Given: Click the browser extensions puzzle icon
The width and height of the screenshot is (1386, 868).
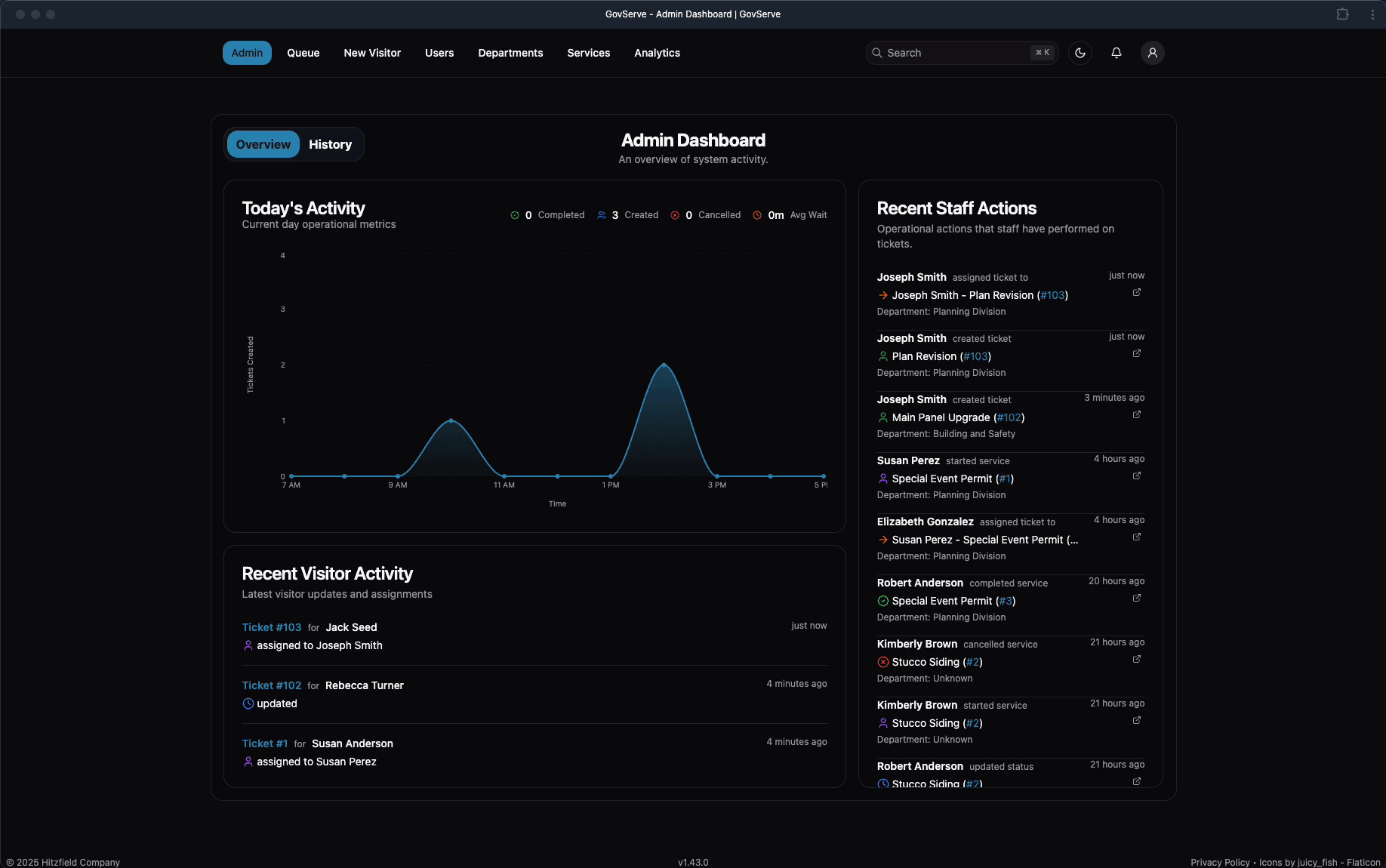Looking at the screenshot, I should click(x=1342, y=14).
